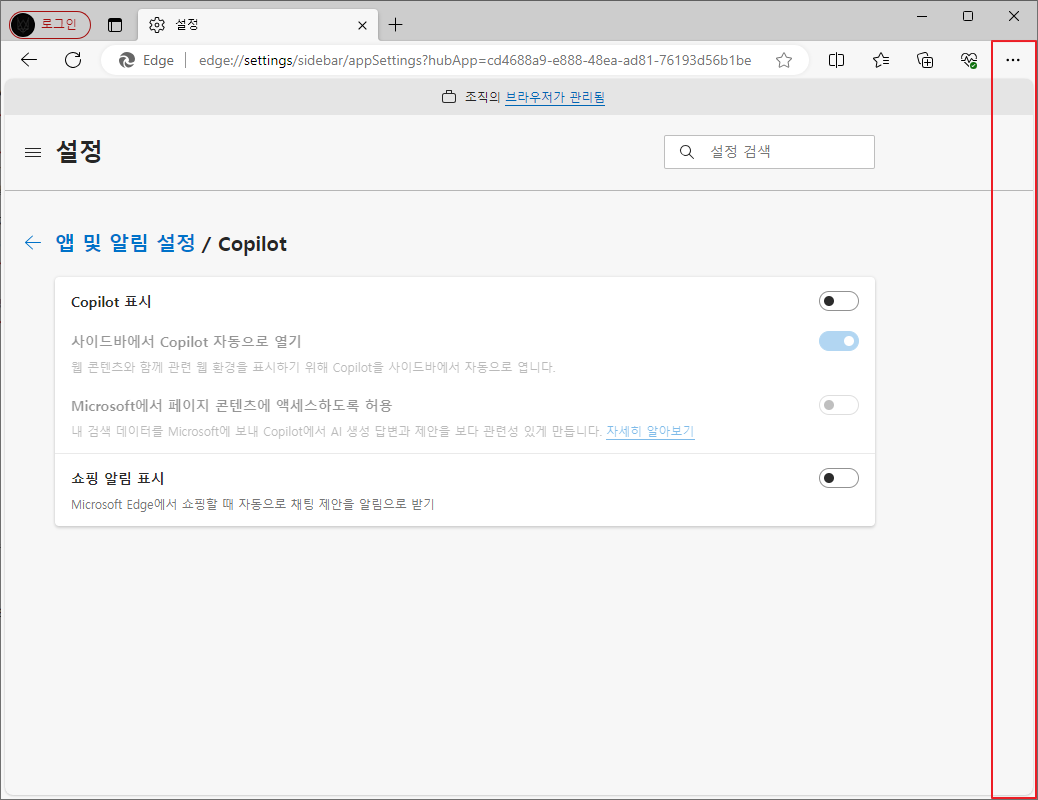Image resolution: width=1038 pixels, height=800 pixels.
Task: Open split screen view icon
Action: pos(836,60)
